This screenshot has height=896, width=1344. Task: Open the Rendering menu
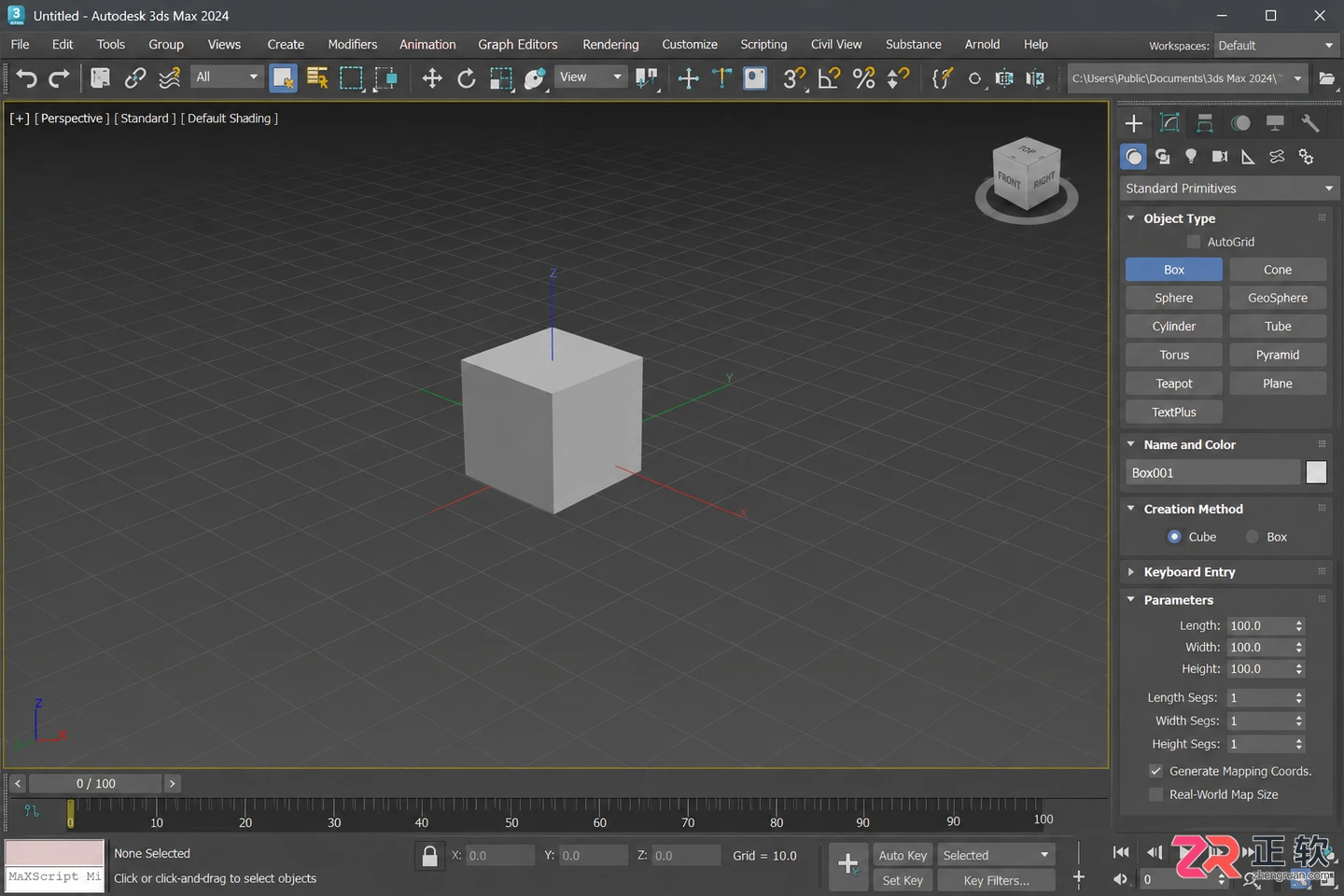[x=610, y=44]
